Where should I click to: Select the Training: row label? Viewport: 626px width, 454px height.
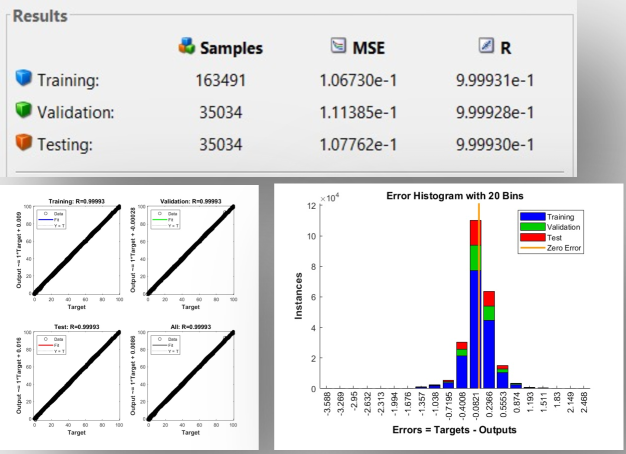68,81
